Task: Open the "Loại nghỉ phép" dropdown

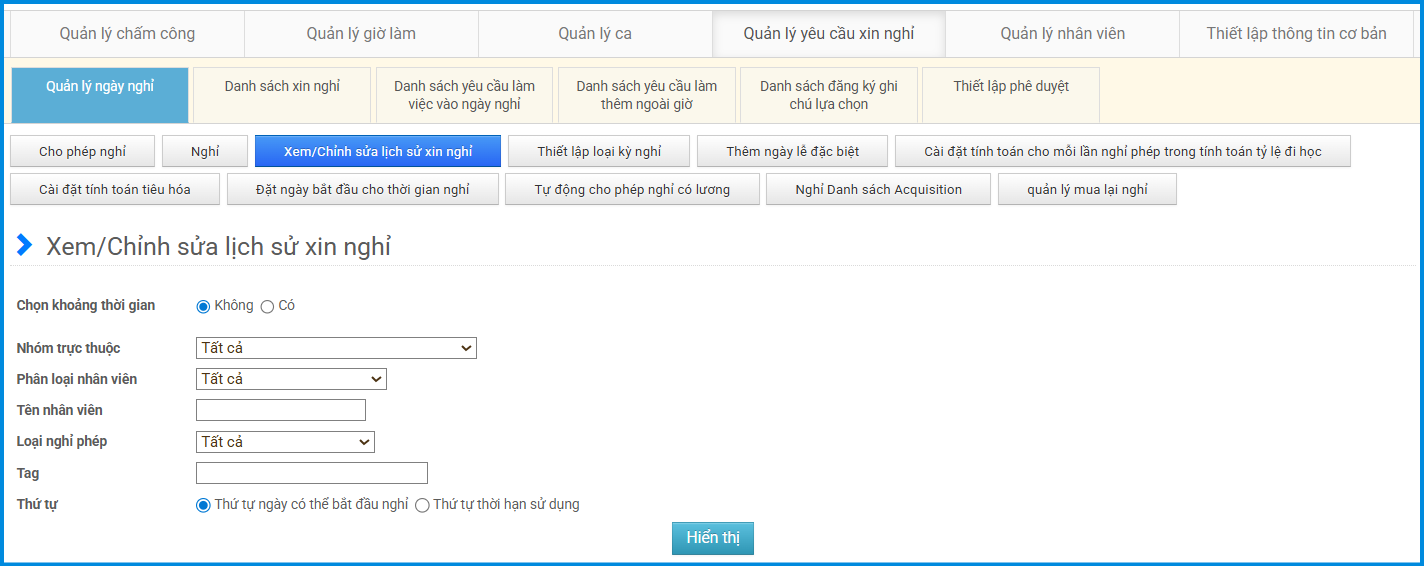Action: coord(285,442)
